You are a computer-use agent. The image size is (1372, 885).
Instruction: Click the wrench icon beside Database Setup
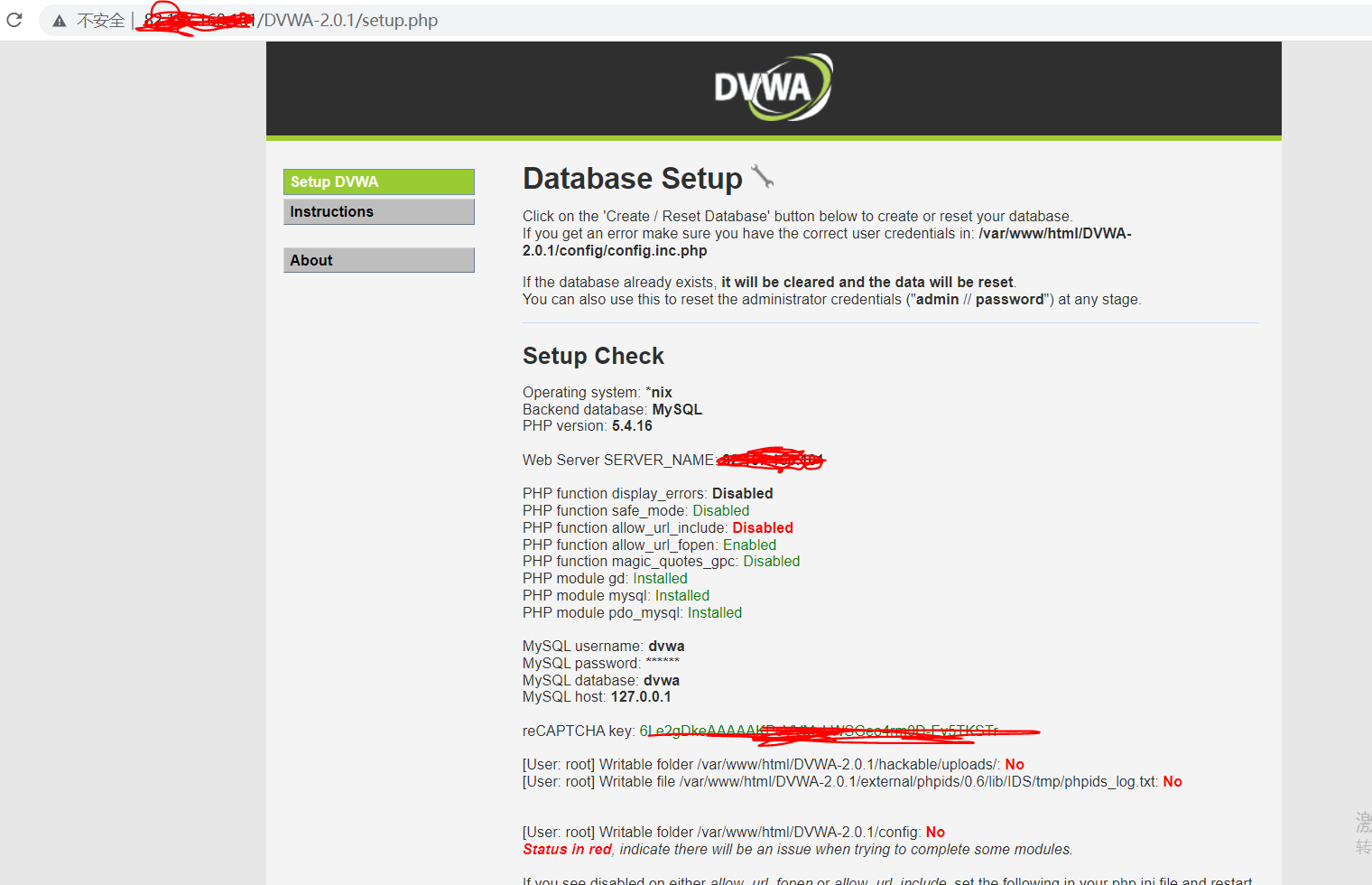763,177
